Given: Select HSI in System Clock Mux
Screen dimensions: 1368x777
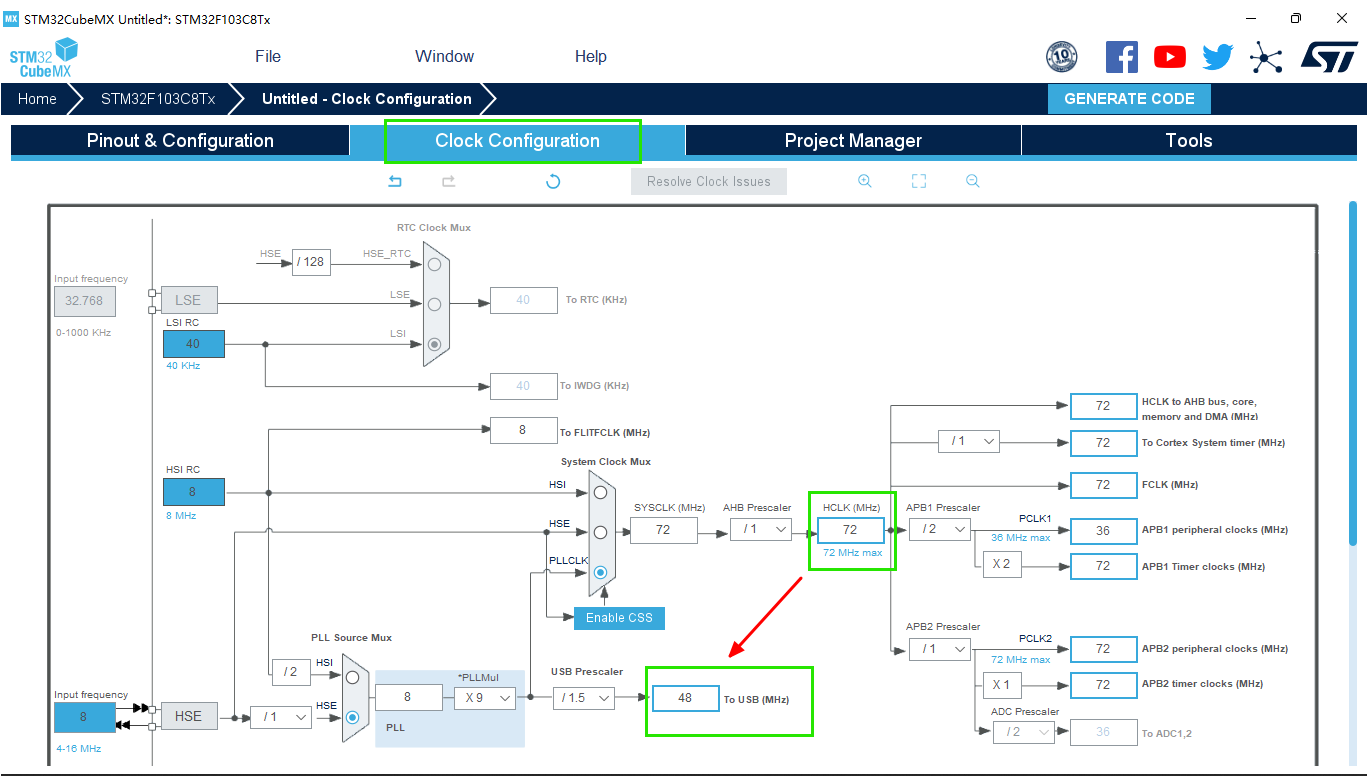Looking at the screenshot, I should pyautogui.click(x=600, y=492).
